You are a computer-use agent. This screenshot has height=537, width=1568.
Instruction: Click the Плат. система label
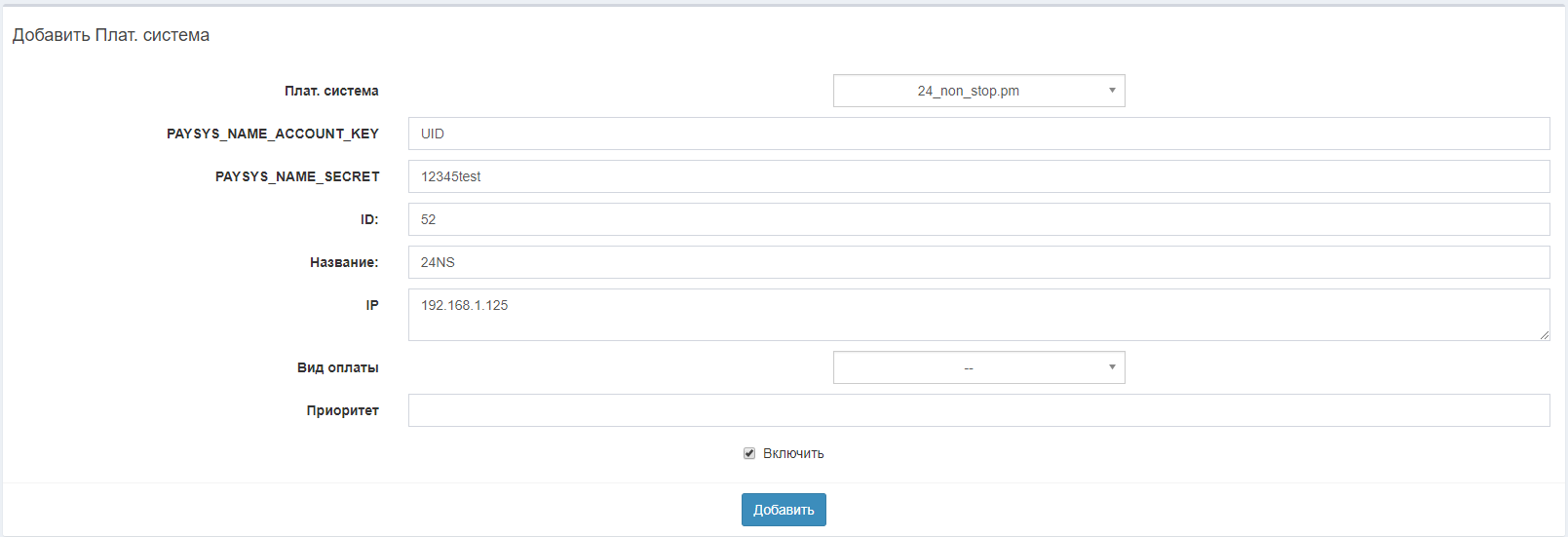pyautogui.click(x=331, y=91)
